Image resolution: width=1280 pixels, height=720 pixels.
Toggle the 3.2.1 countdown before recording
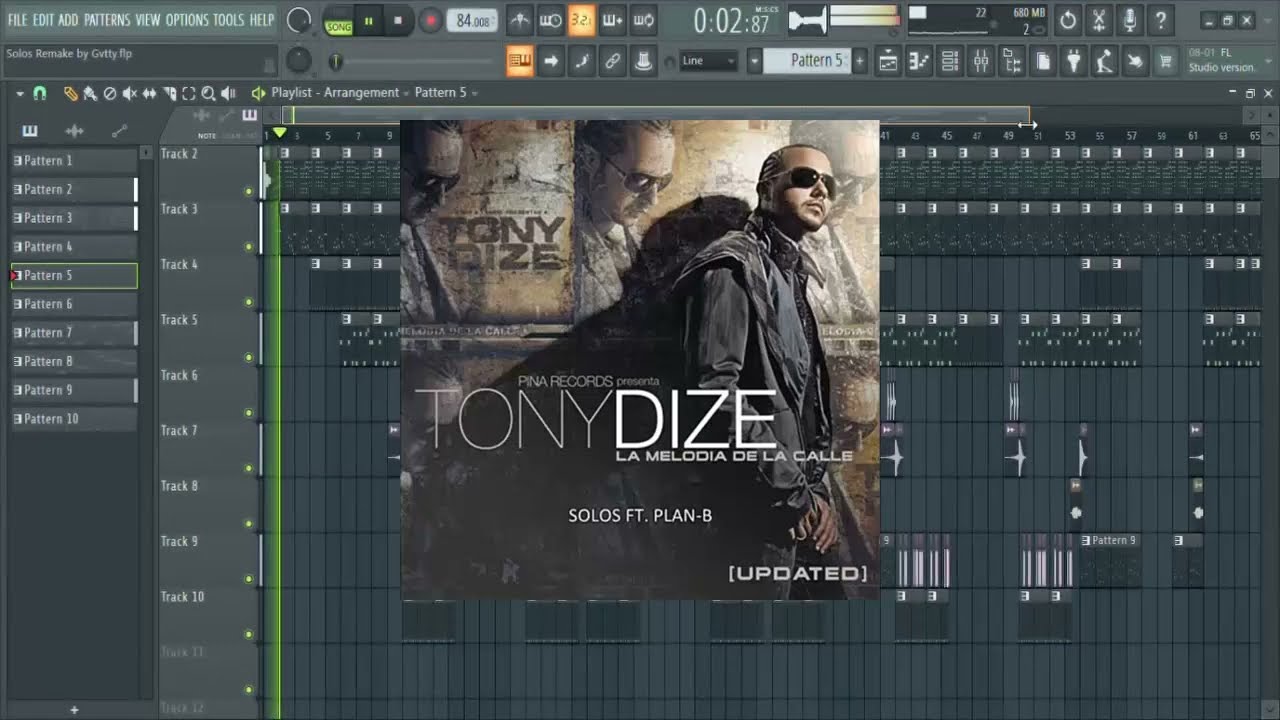pos(581,20)
